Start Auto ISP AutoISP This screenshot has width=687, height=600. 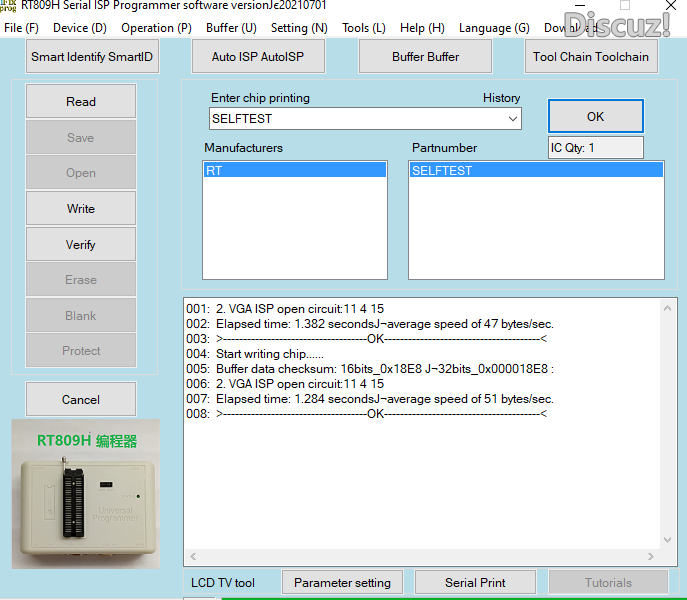coord(259,57)
